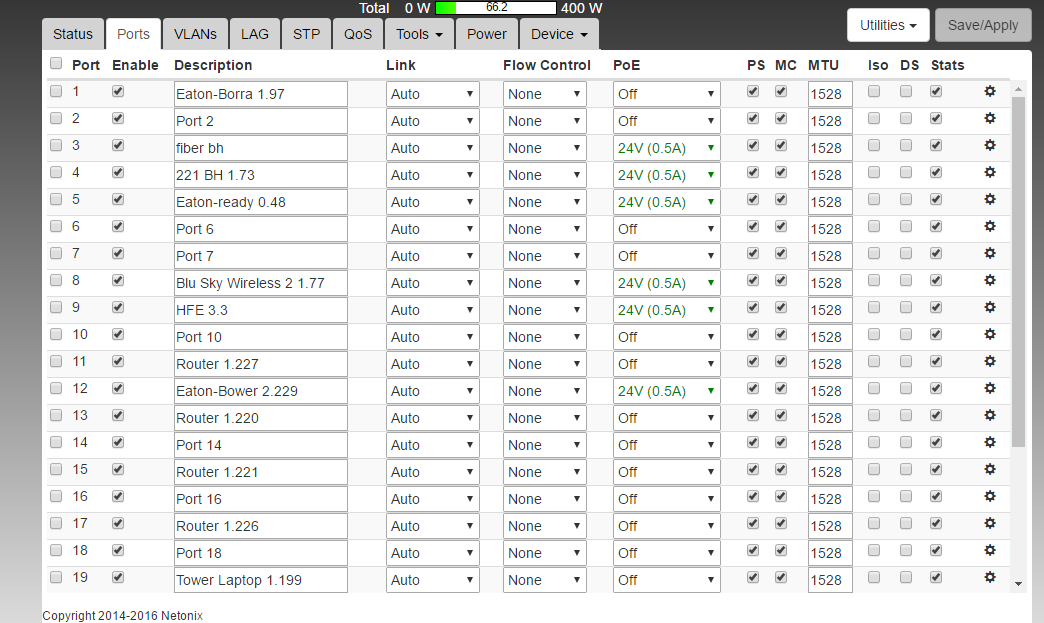
Task: Click the gear icon for port 8
Action: tap(990, 280)
